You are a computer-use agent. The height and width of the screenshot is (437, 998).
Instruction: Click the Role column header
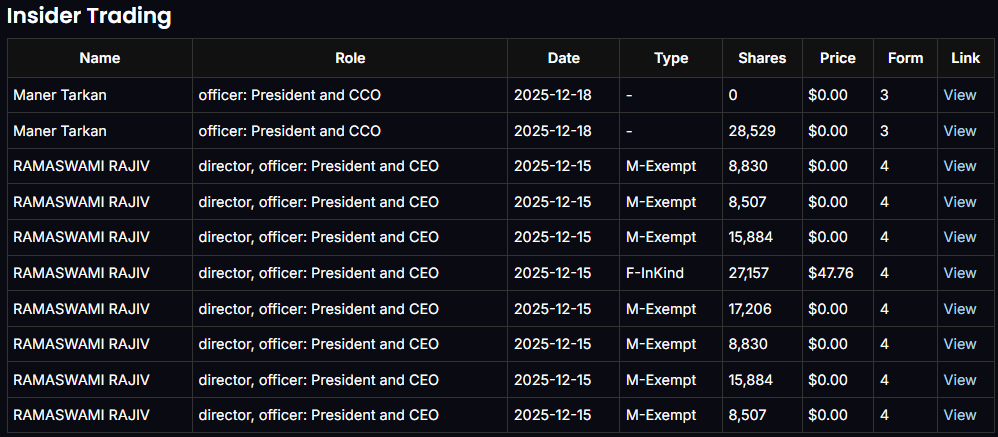tap(350, 58)
